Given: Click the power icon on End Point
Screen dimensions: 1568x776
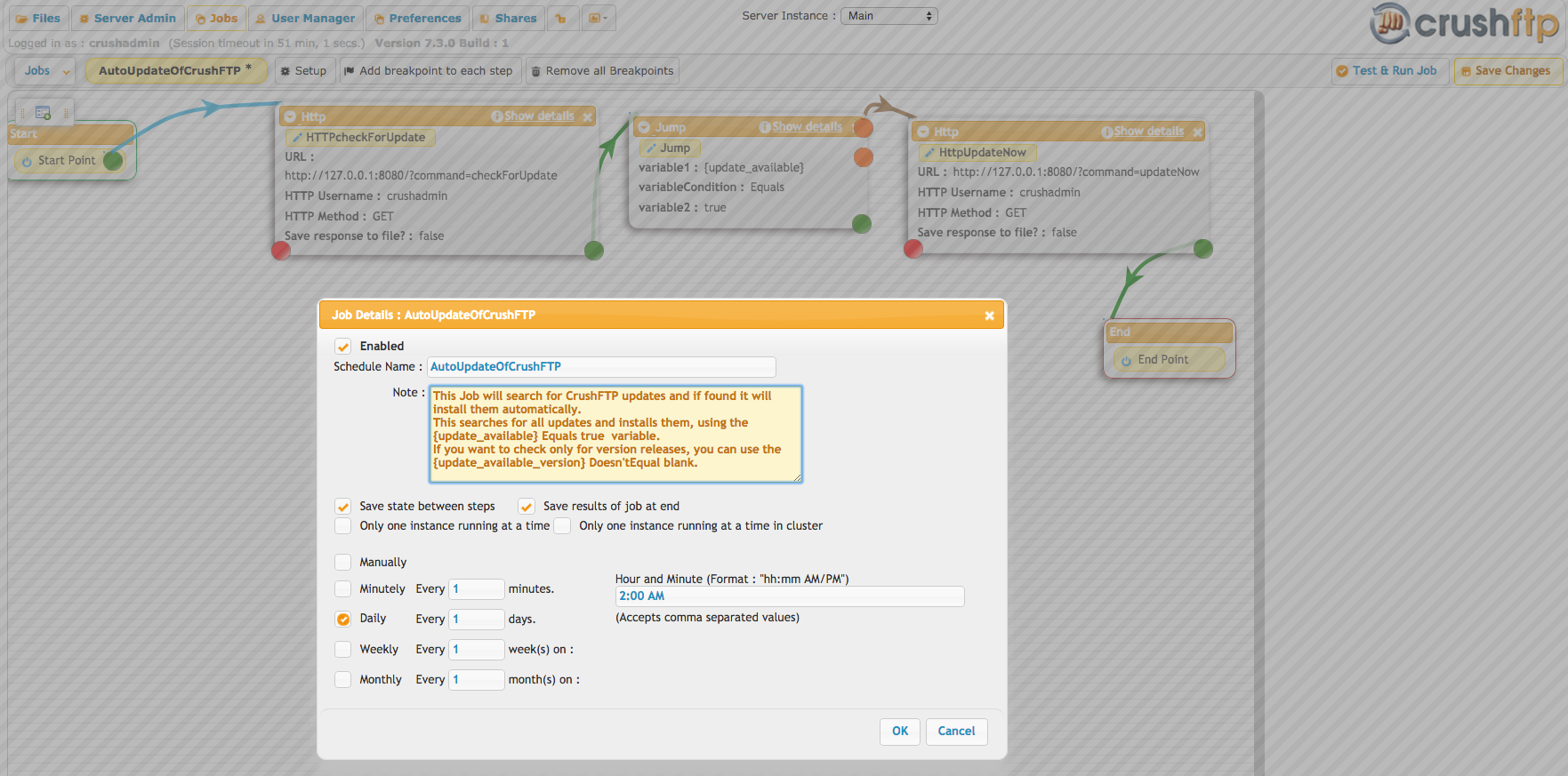Looking at the screenshot, I should [1126, 360].
